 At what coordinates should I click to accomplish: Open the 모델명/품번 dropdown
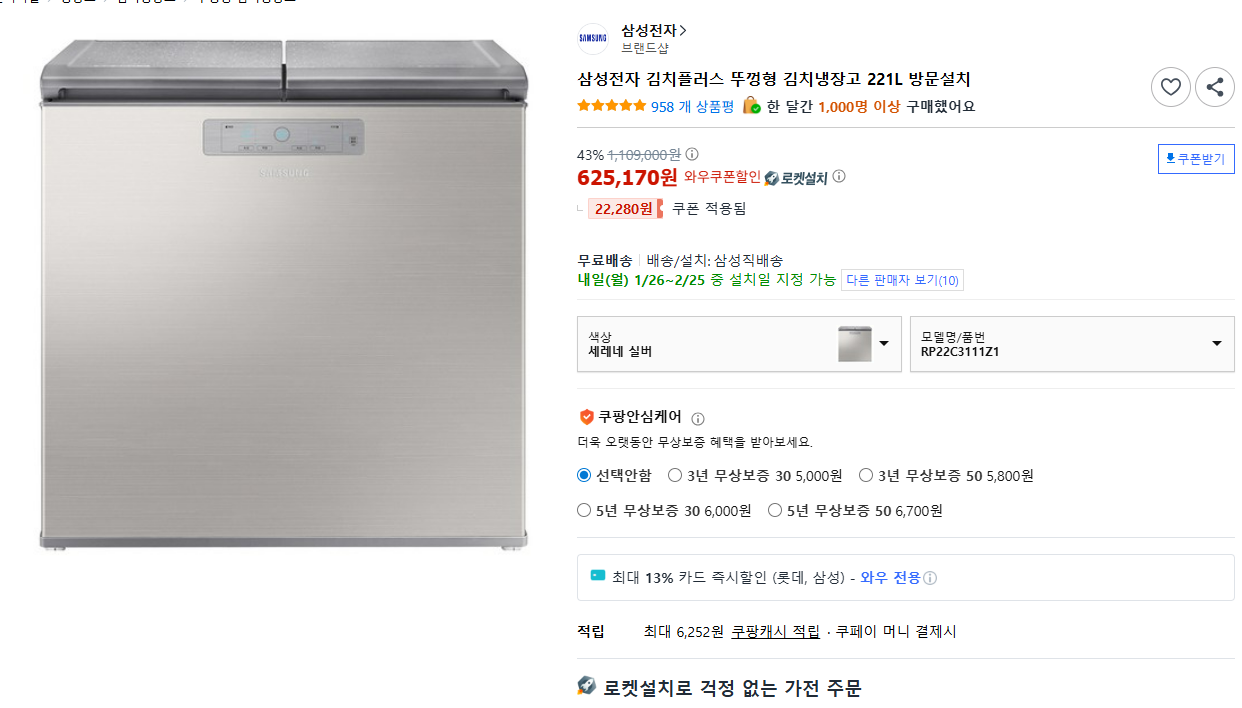coord(1072,344)
